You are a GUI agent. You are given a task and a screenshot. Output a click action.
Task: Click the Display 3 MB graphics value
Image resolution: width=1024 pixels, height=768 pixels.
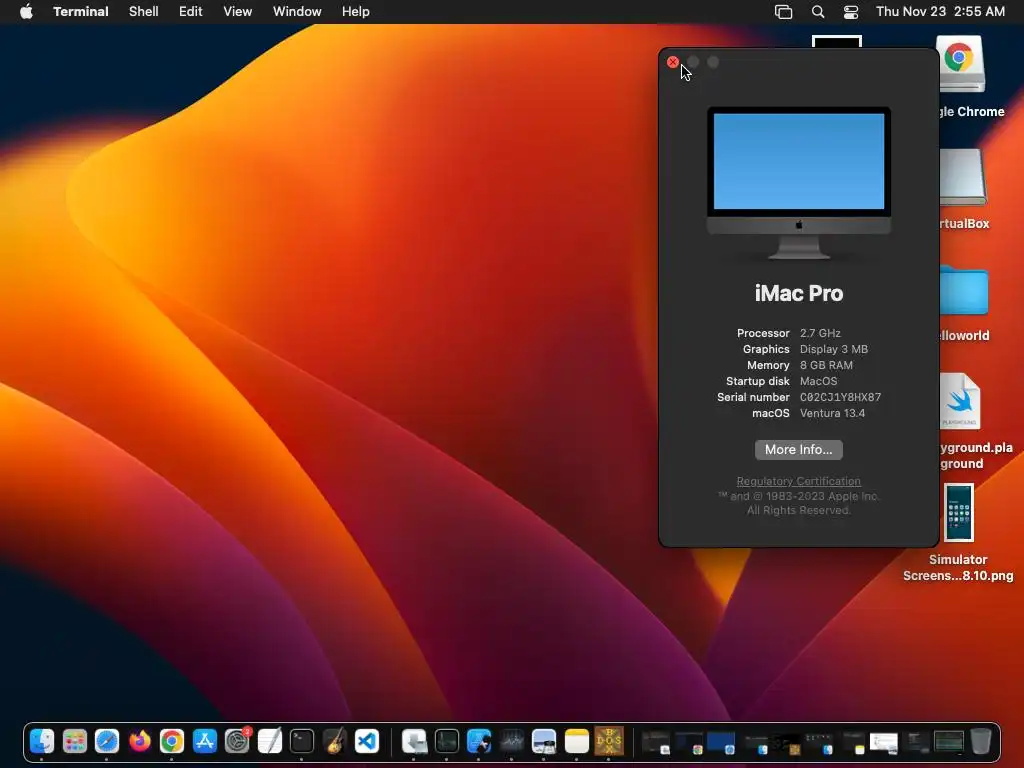[x=834, y=349]
